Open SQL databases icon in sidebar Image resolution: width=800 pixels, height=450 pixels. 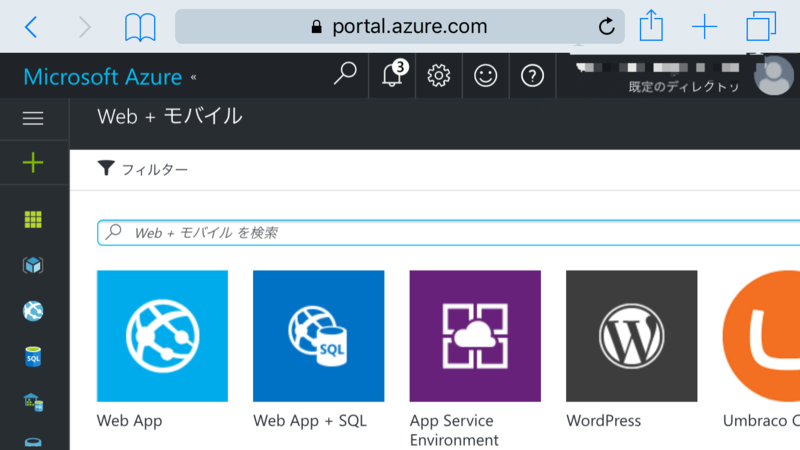33,357
